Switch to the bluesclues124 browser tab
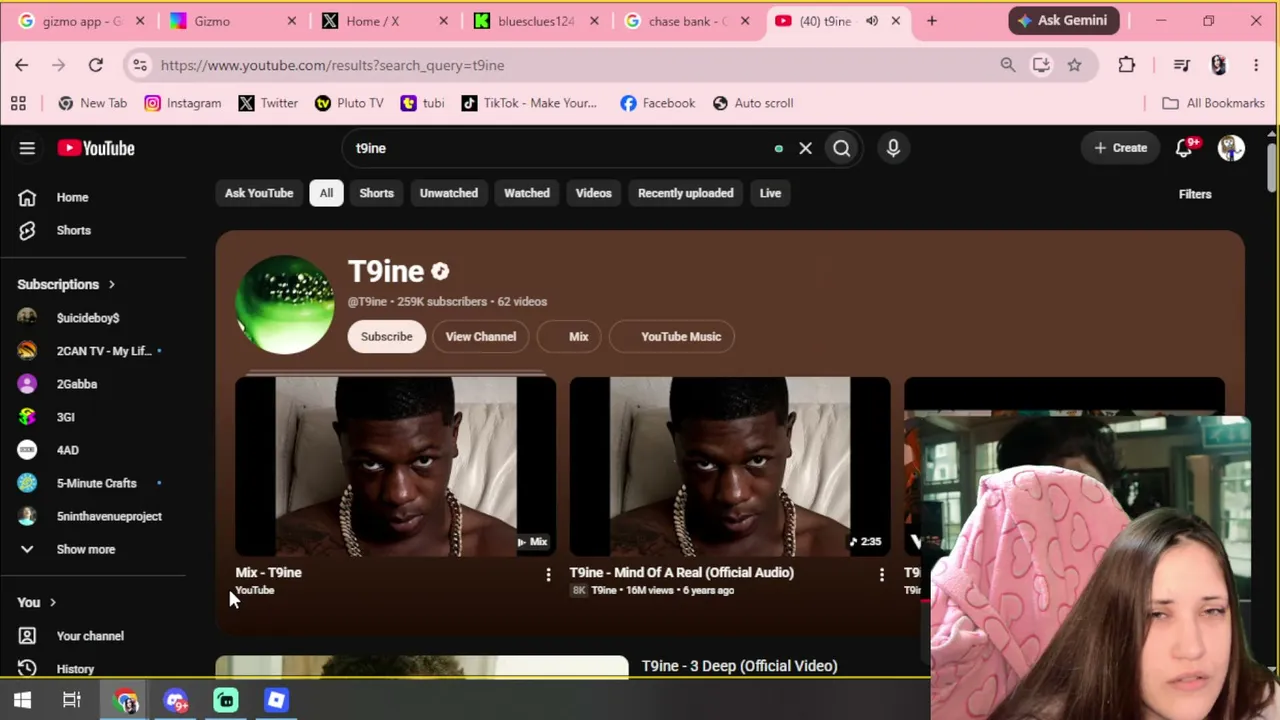 tap(538, 21)
